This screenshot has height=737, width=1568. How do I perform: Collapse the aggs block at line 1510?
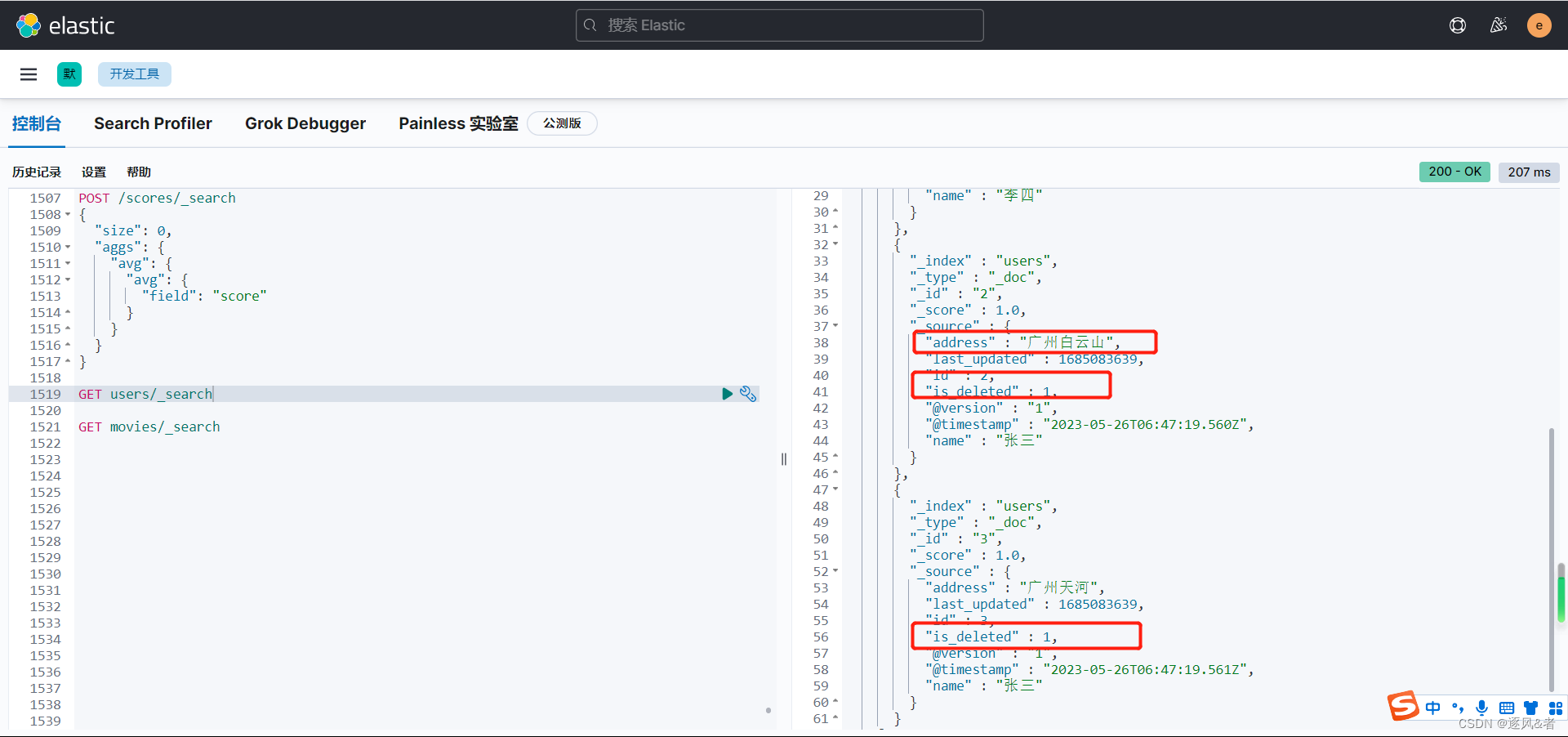coord(68,247)
